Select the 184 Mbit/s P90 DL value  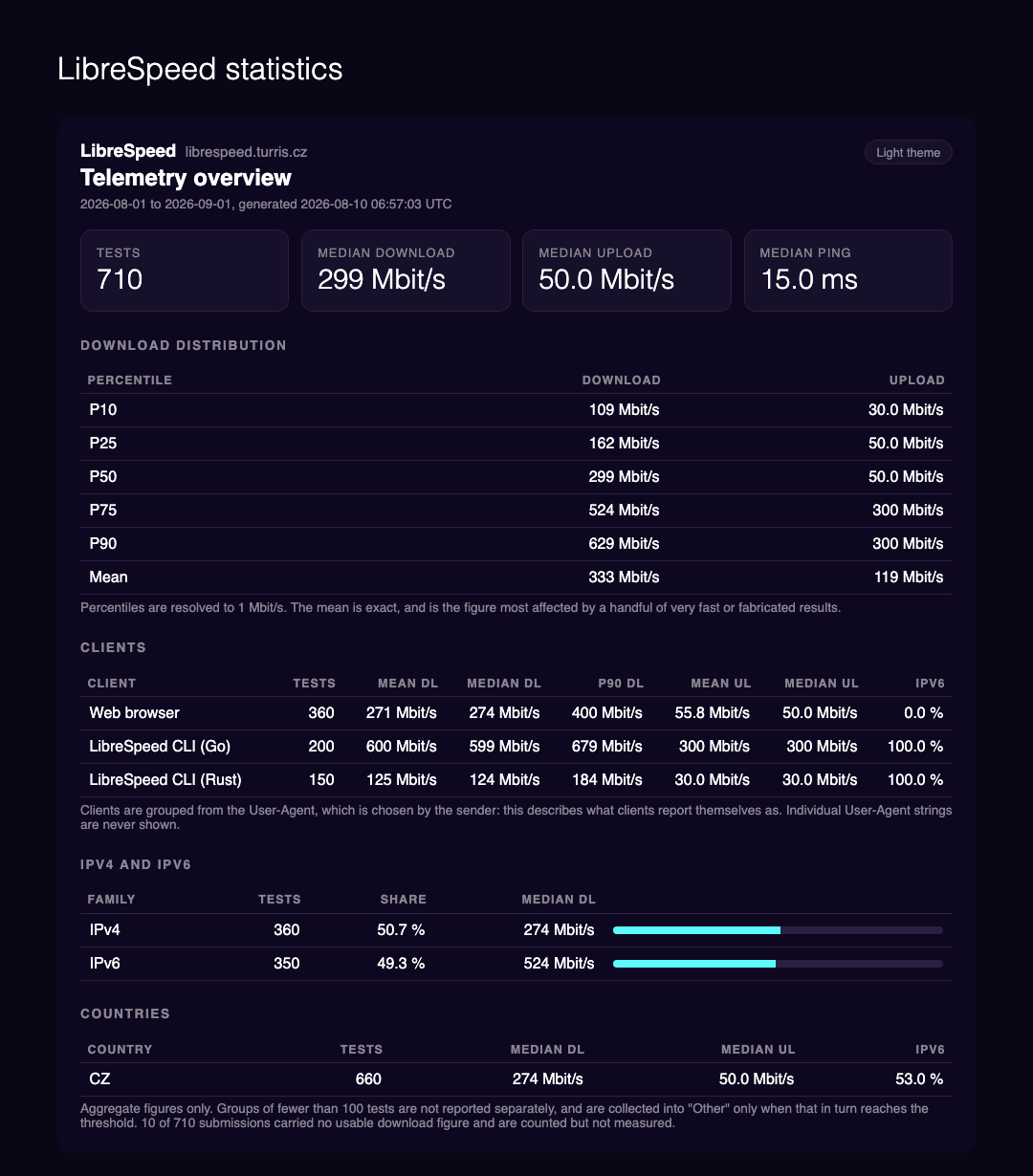click(607, 780)
